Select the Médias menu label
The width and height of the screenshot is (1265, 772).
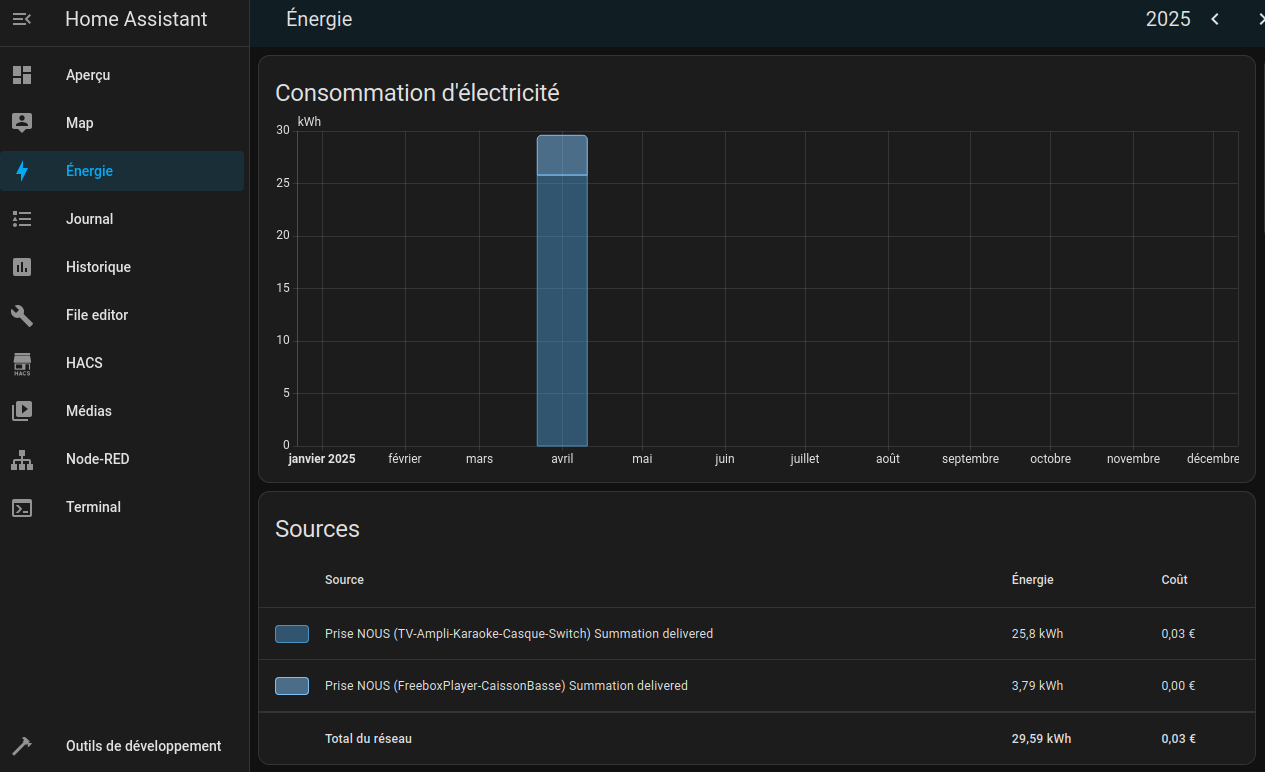pos(89,411)
